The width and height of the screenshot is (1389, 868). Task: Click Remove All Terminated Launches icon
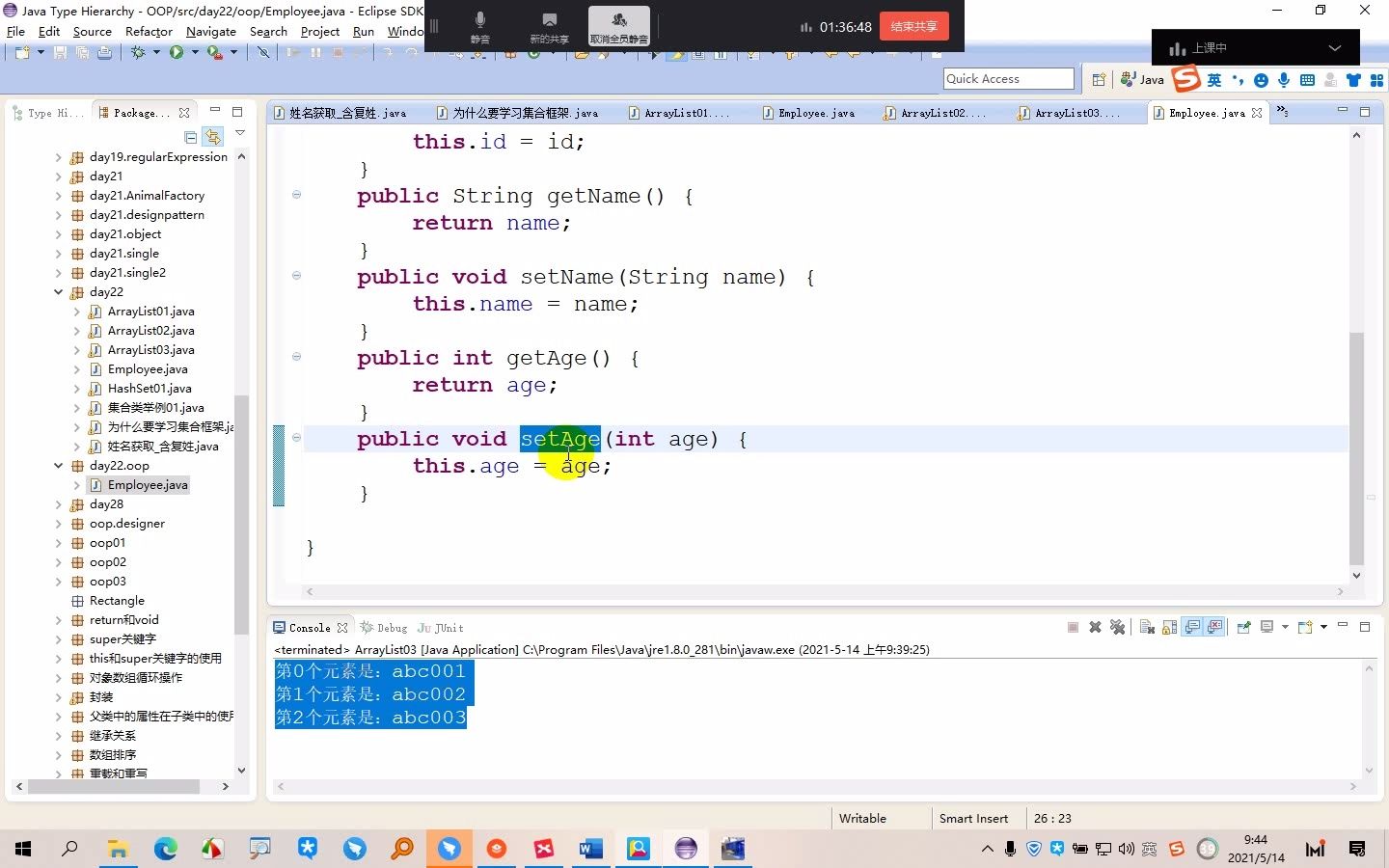pyautogui.click(x=1118, y=627)
